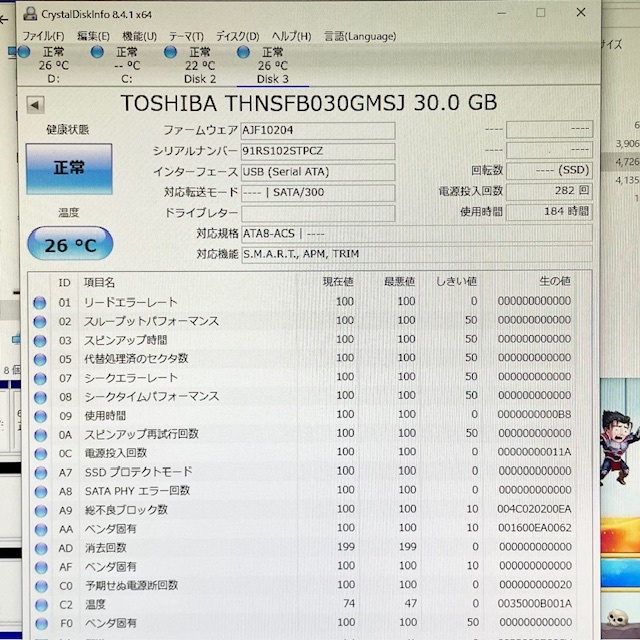Click the 26 °C temperature button
The image size is (640, 640).
point(70,244)
